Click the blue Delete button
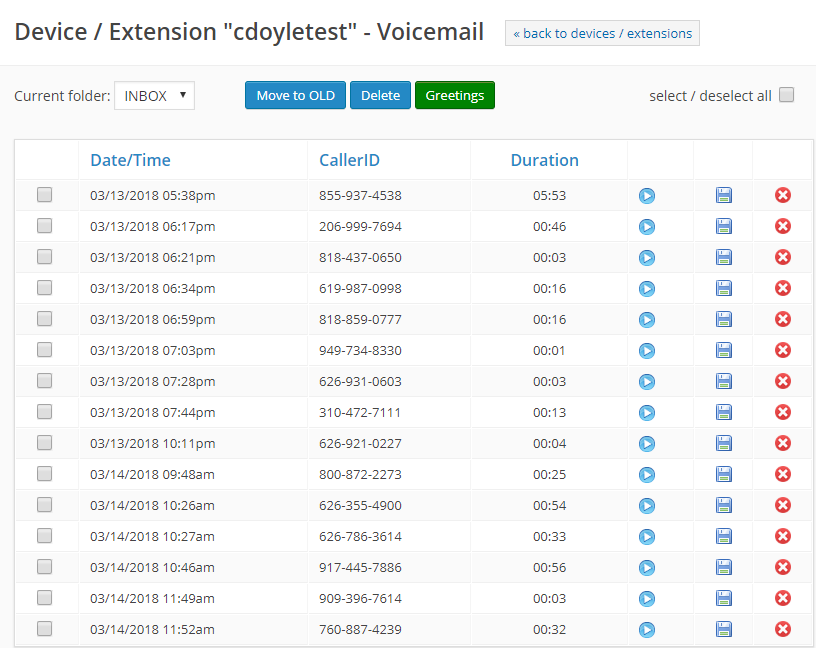This screenshot has height=648, width=816. coord(380,95)
